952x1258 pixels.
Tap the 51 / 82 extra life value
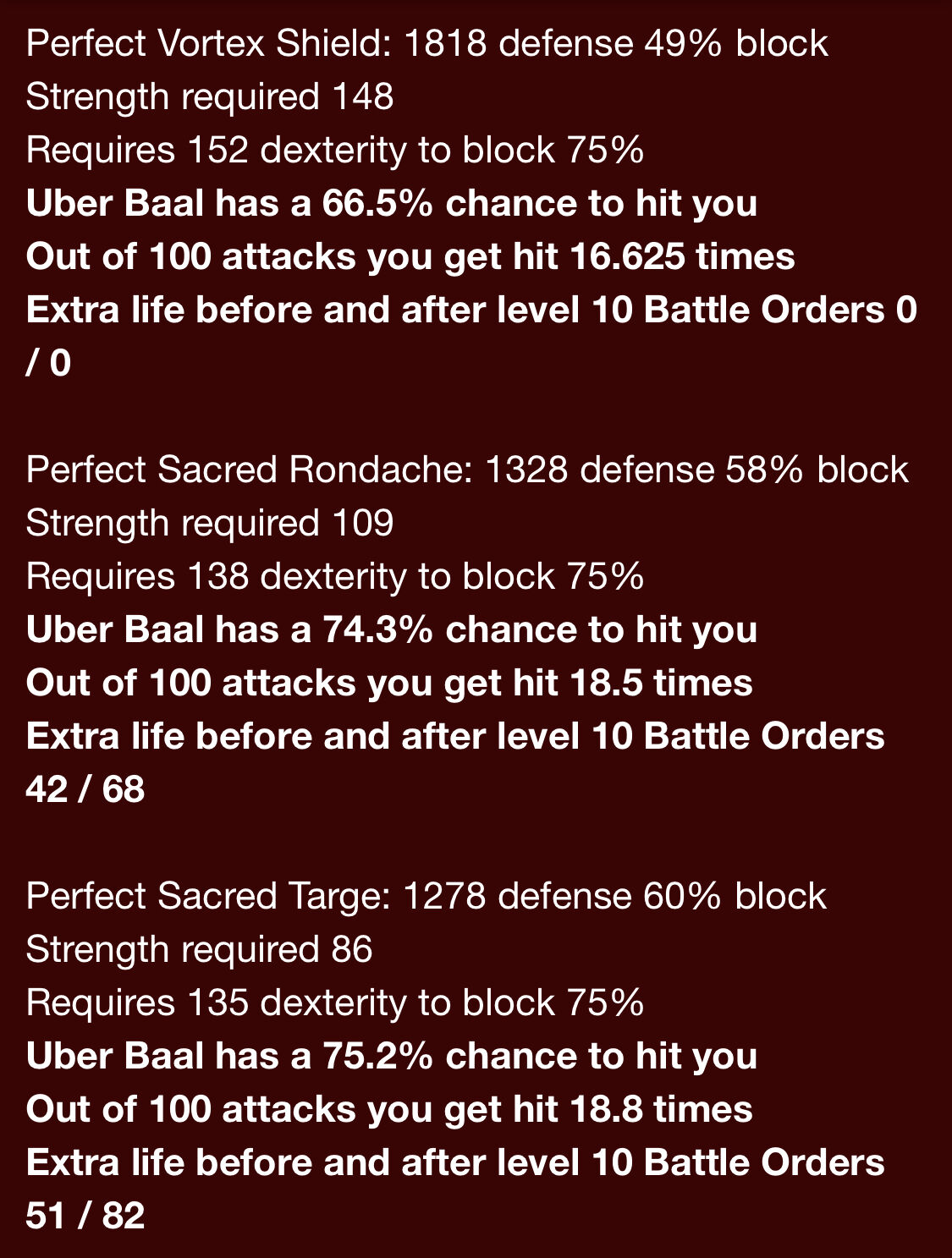point(85,1217)
